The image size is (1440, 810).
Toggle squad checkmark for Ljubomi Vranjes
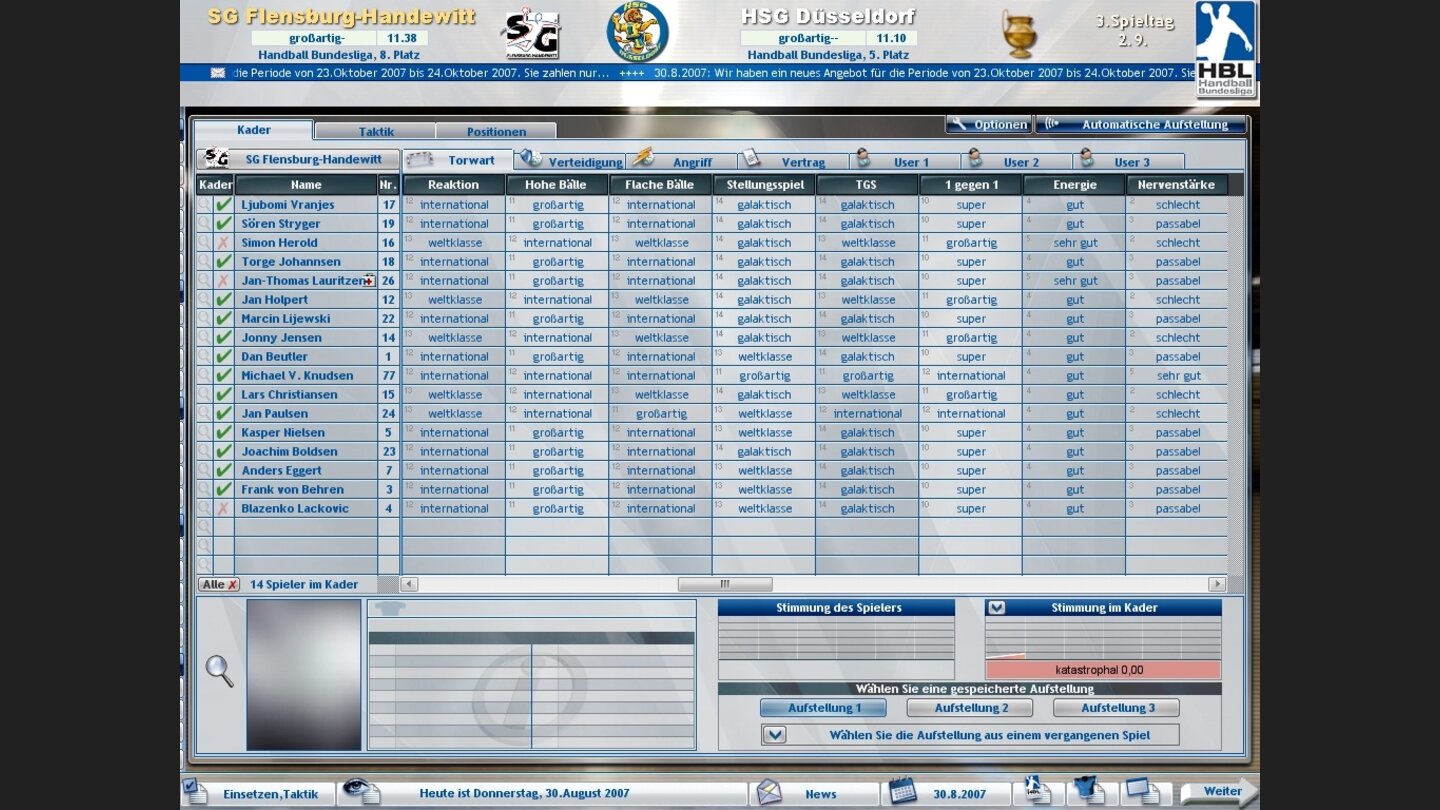tap(224, 205)
